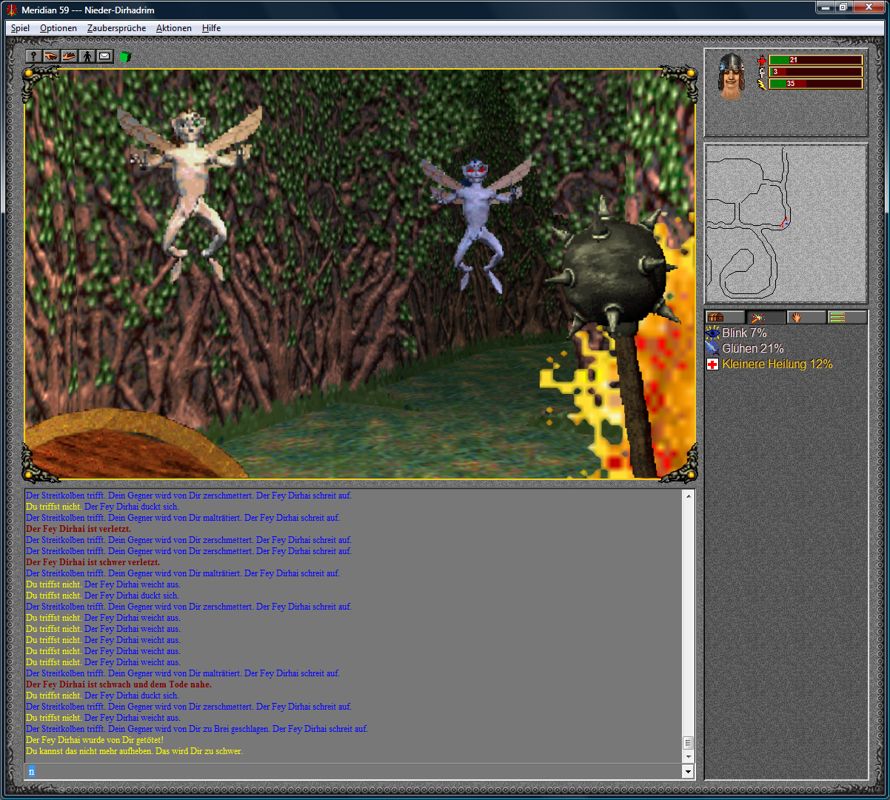The image size is (890, 800).
Task: Open the Spiel menu
Action: 20,28
